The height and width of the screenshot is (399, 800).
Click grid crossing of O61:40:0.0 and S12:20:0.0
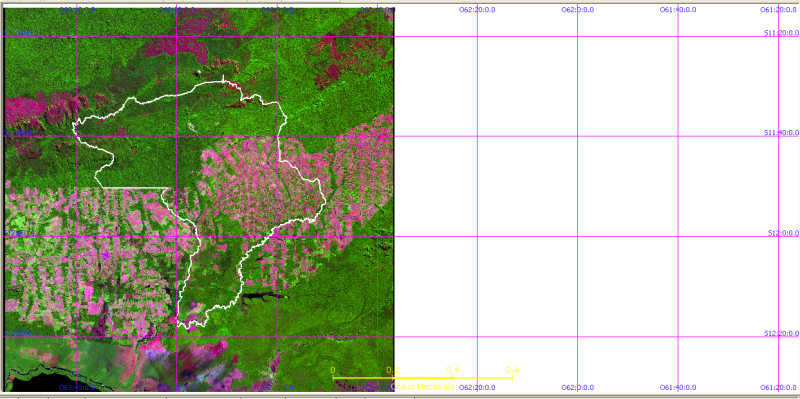678,337
